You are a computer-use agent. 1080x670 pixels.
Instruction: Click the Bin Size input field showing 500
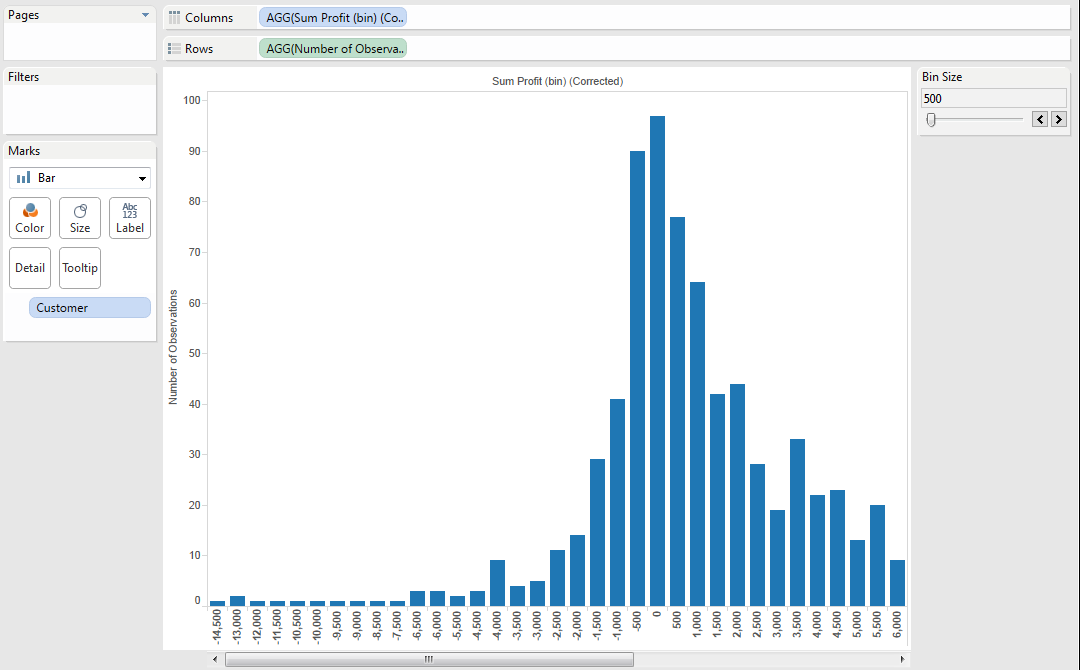tap(993, 97)
